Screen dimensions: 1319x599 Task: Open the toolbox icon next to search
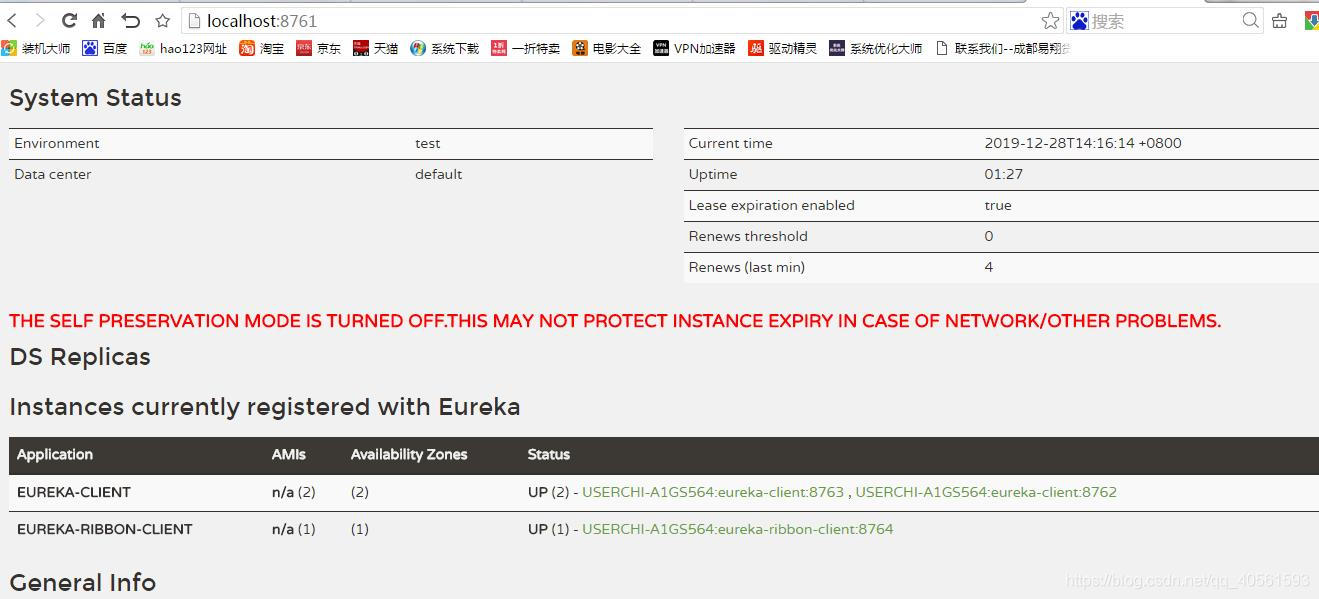click(1279, 20)
